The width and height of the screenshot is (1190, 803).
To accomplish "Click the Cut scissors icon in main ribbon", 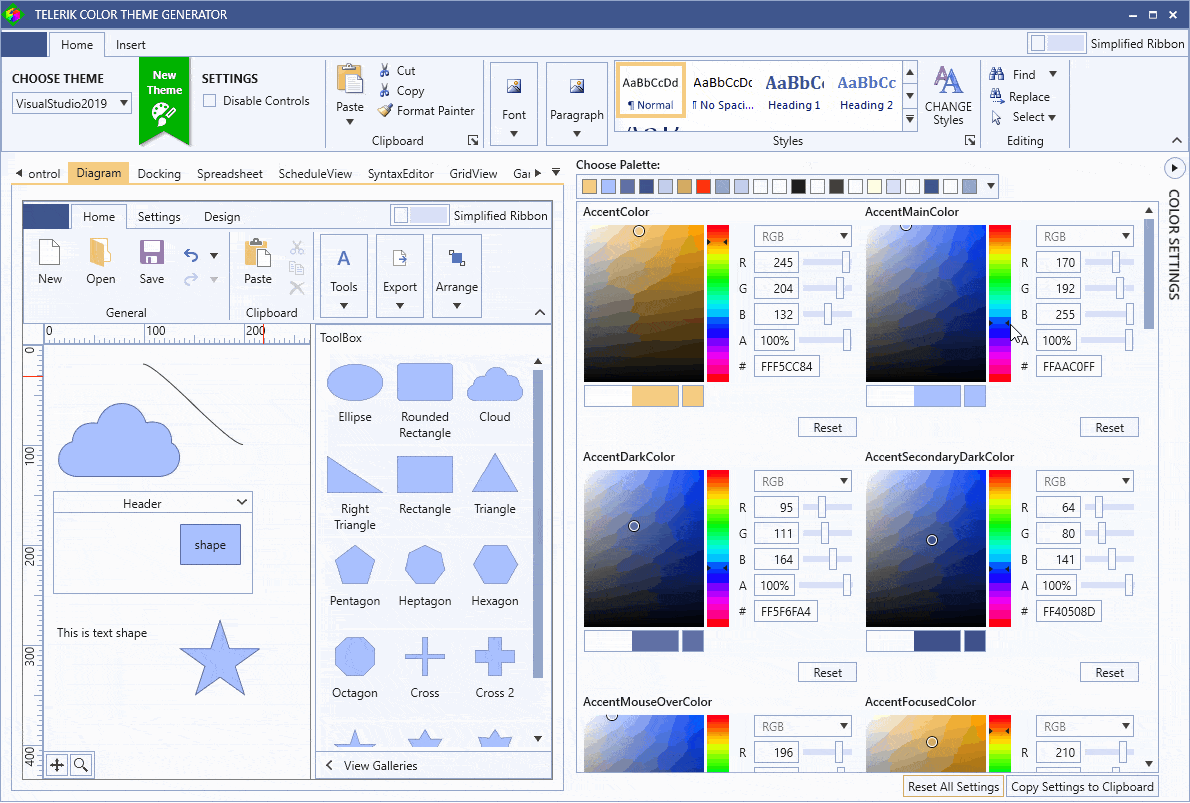I will 385,71.
